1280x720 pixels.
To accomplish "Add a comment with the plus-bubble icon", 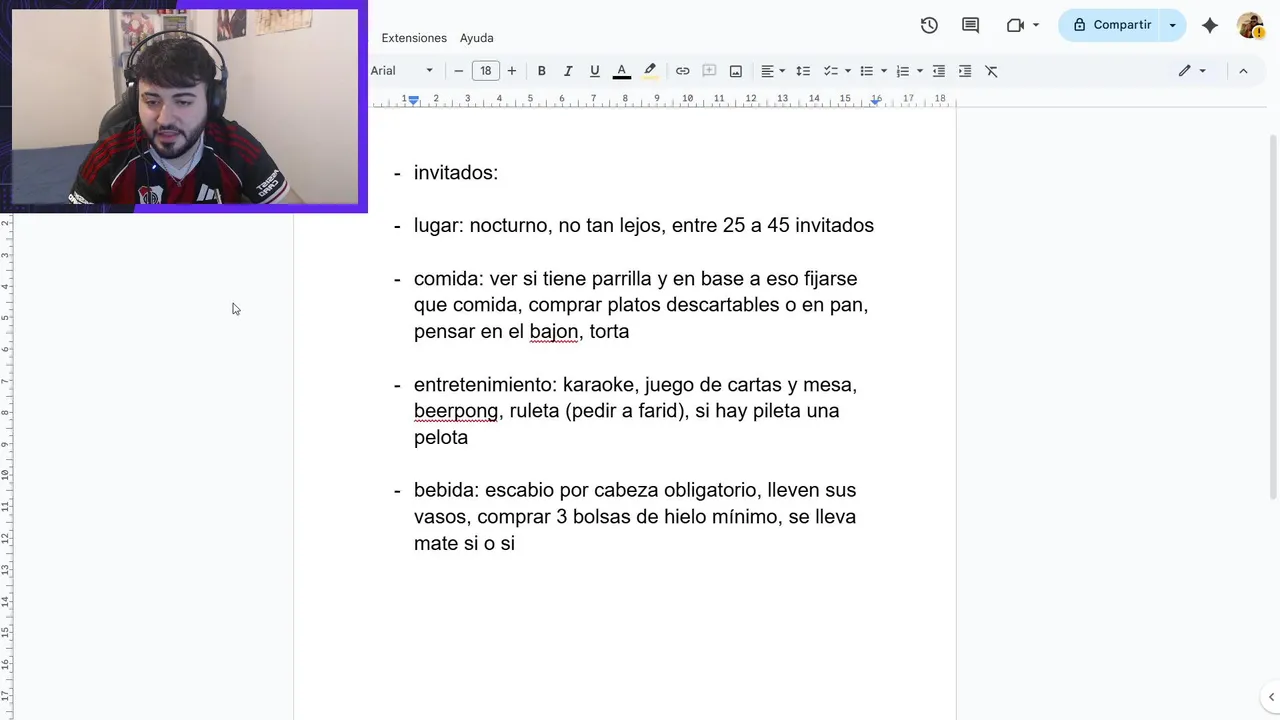I will click(x=709, y=71).
